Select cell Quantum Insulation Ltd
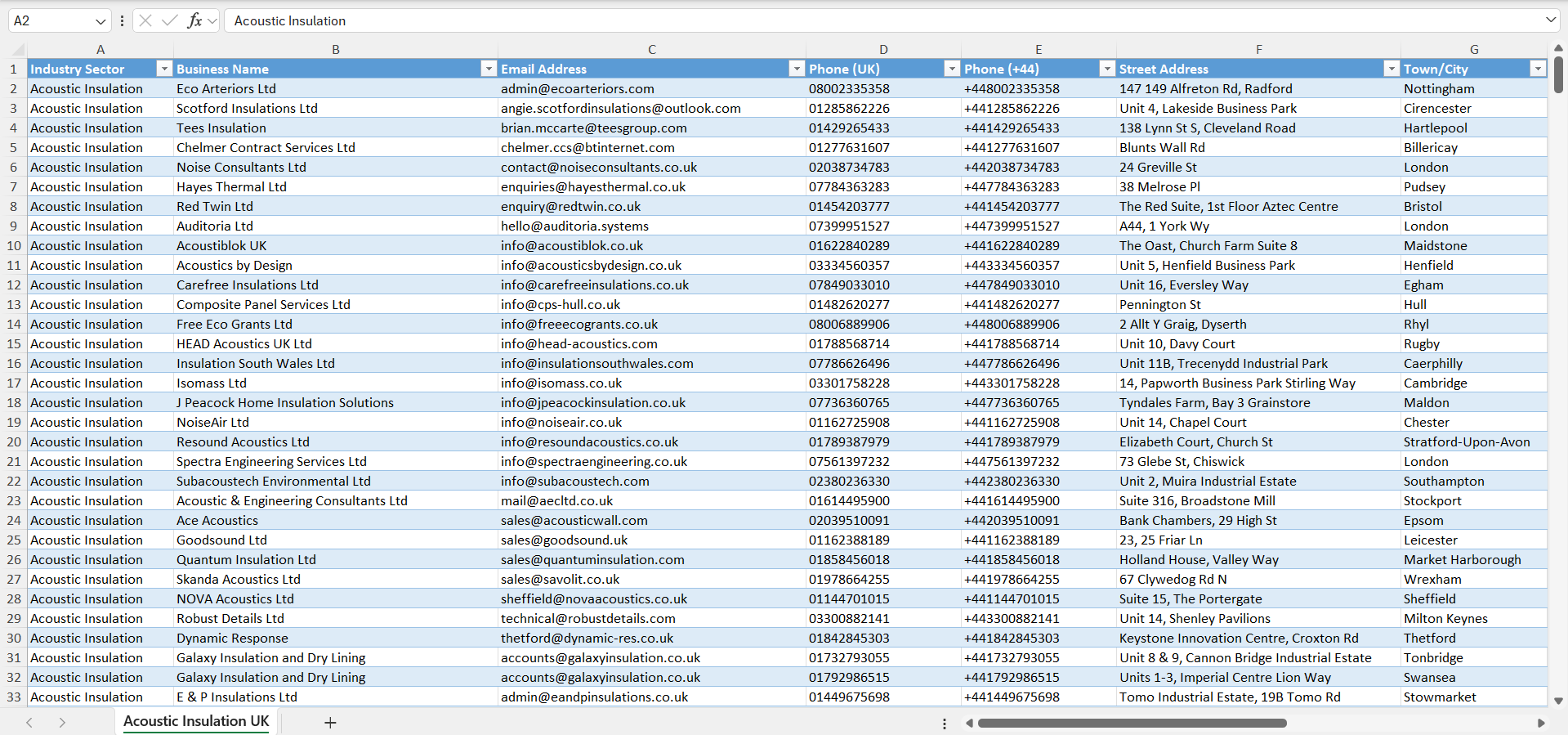 point(336,559)
